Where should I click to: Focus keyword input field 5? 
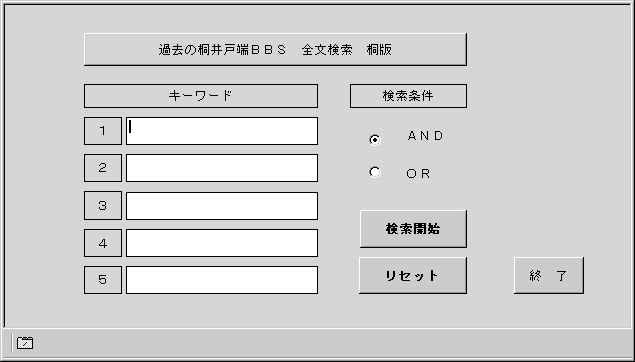click(222, 280)
